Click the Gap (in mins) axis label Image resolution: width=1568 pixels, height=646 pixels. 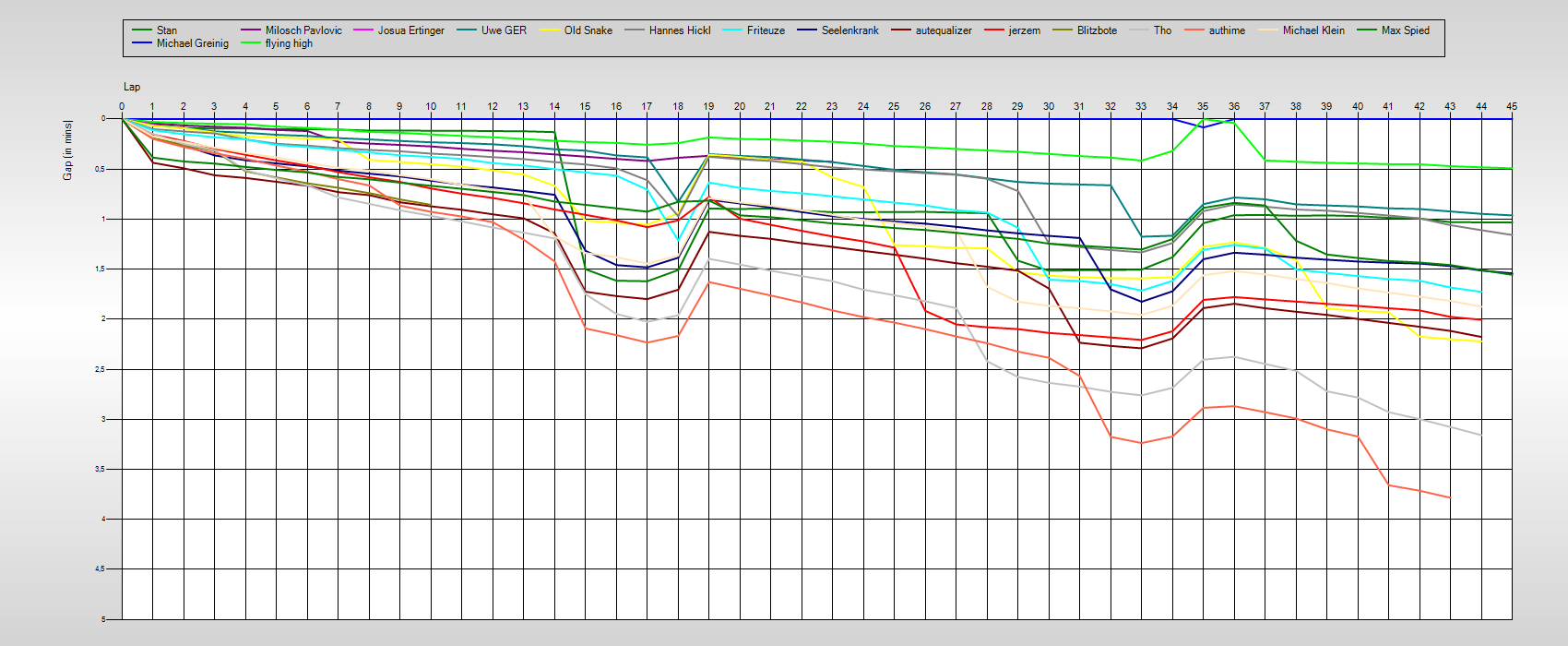click(x=67, y=150)
